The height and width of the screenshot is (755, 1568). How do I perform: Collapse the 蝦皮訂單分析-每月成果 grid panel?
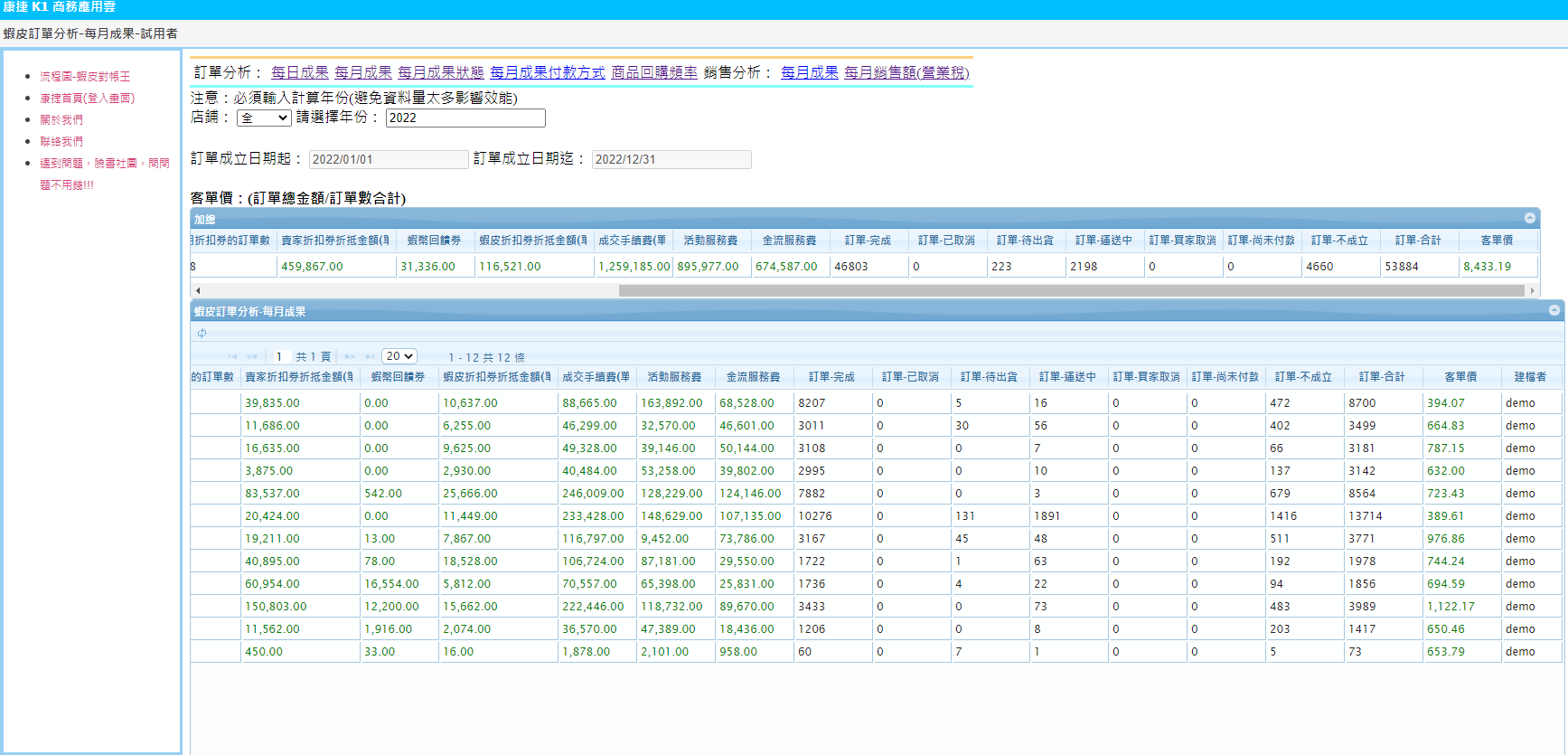(1554, 310)
